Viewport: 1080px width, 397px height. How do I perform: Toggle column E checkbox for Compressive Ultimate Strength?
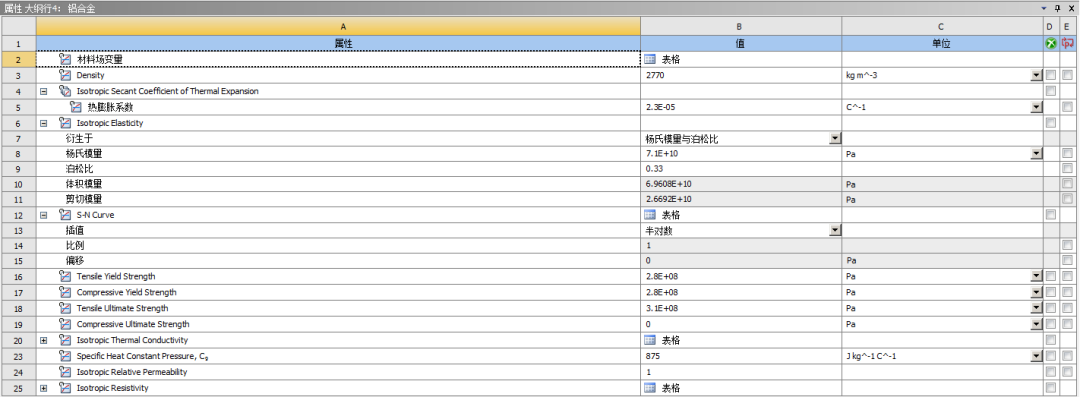coord(1068,324)
